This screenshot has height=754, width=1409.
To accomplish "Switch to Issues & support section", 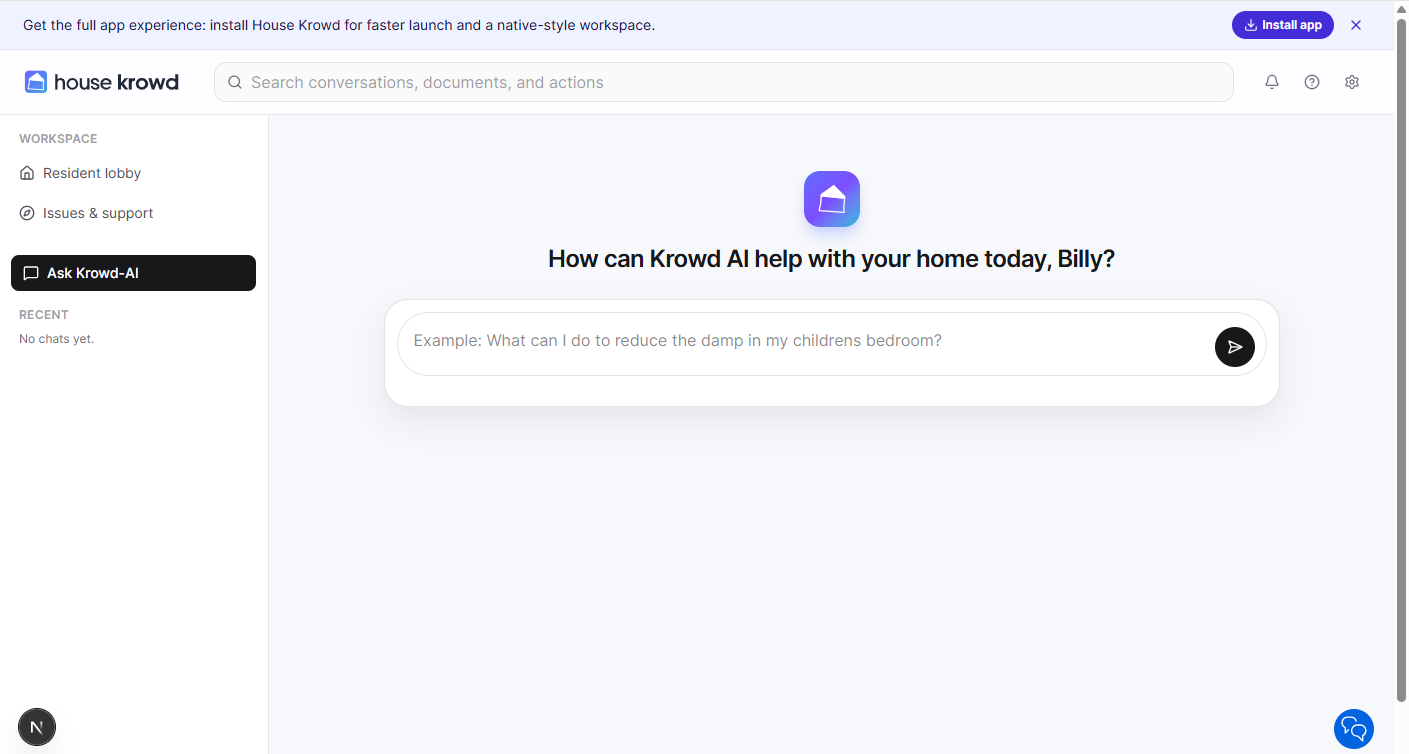I will pyautogui.click(x=97, y=213).
